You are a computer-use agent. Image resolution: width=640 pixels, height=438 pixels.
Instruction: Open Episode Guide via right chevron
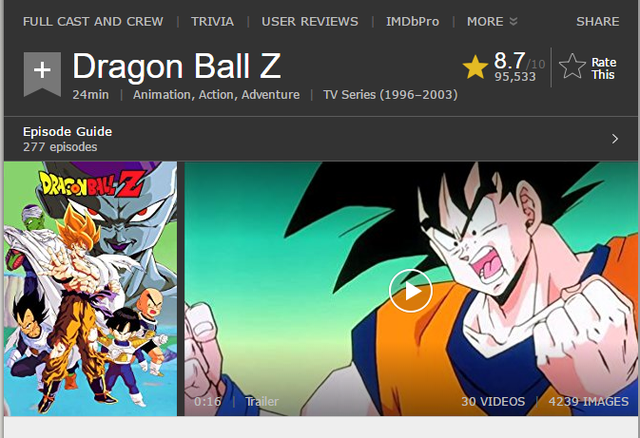[x=615, y=139]
